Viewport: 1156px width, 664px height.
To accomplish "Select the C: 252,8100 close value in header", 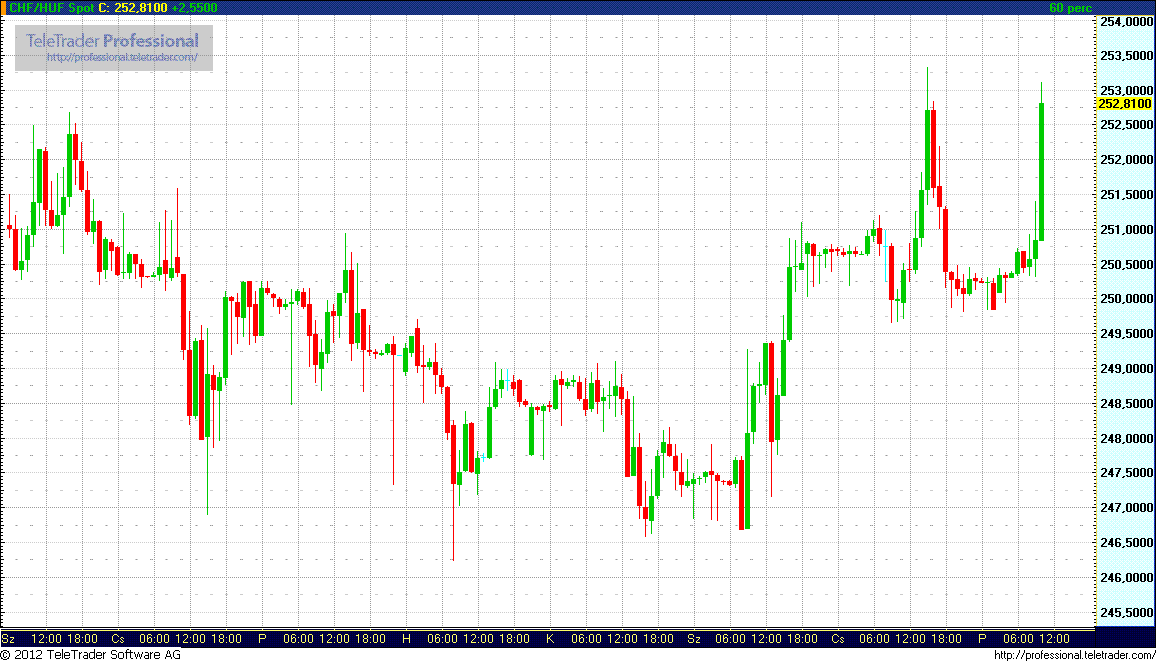I will 133,7.
